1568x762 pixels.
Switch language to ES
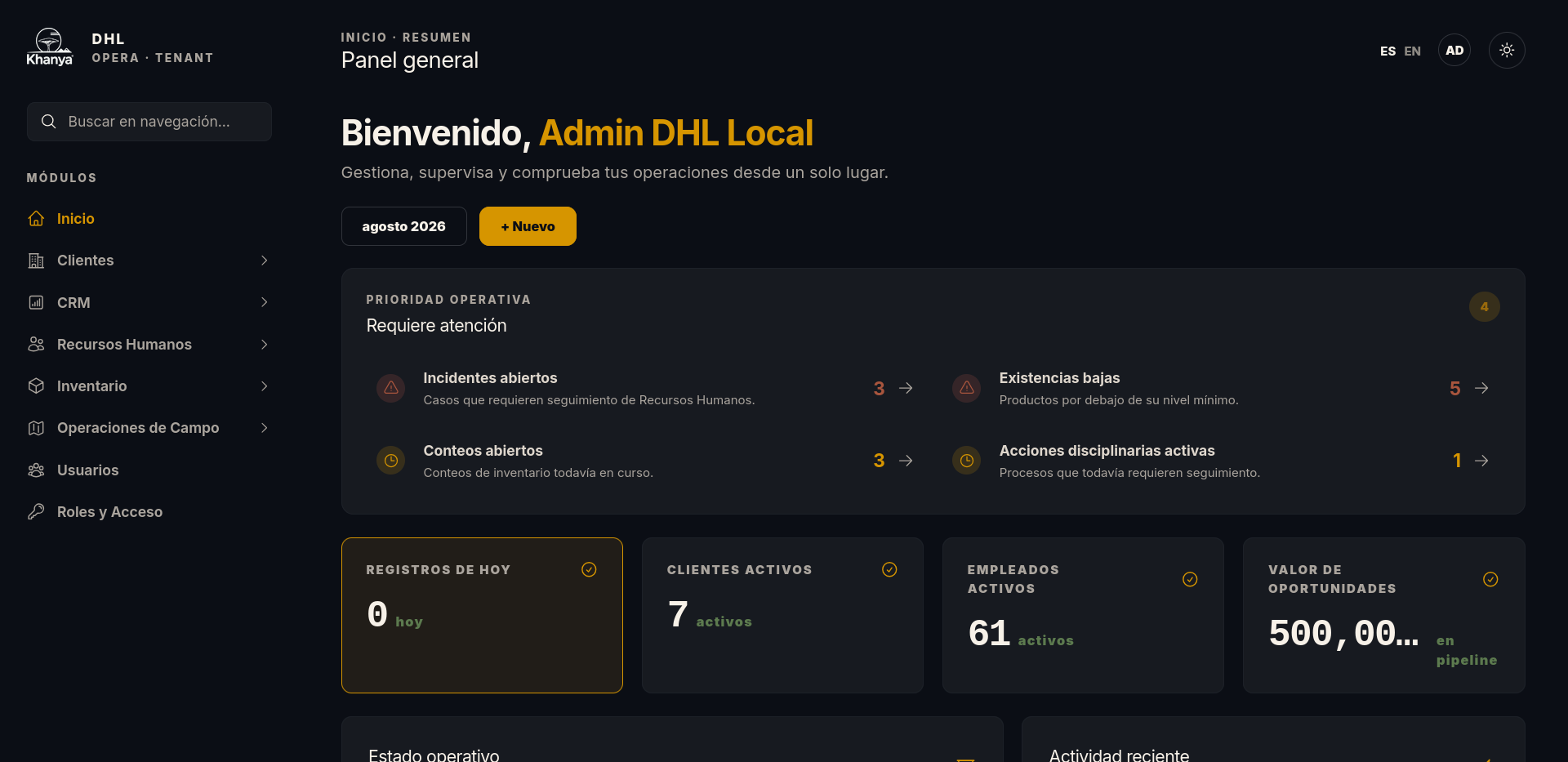click(x=1388, y=51)
